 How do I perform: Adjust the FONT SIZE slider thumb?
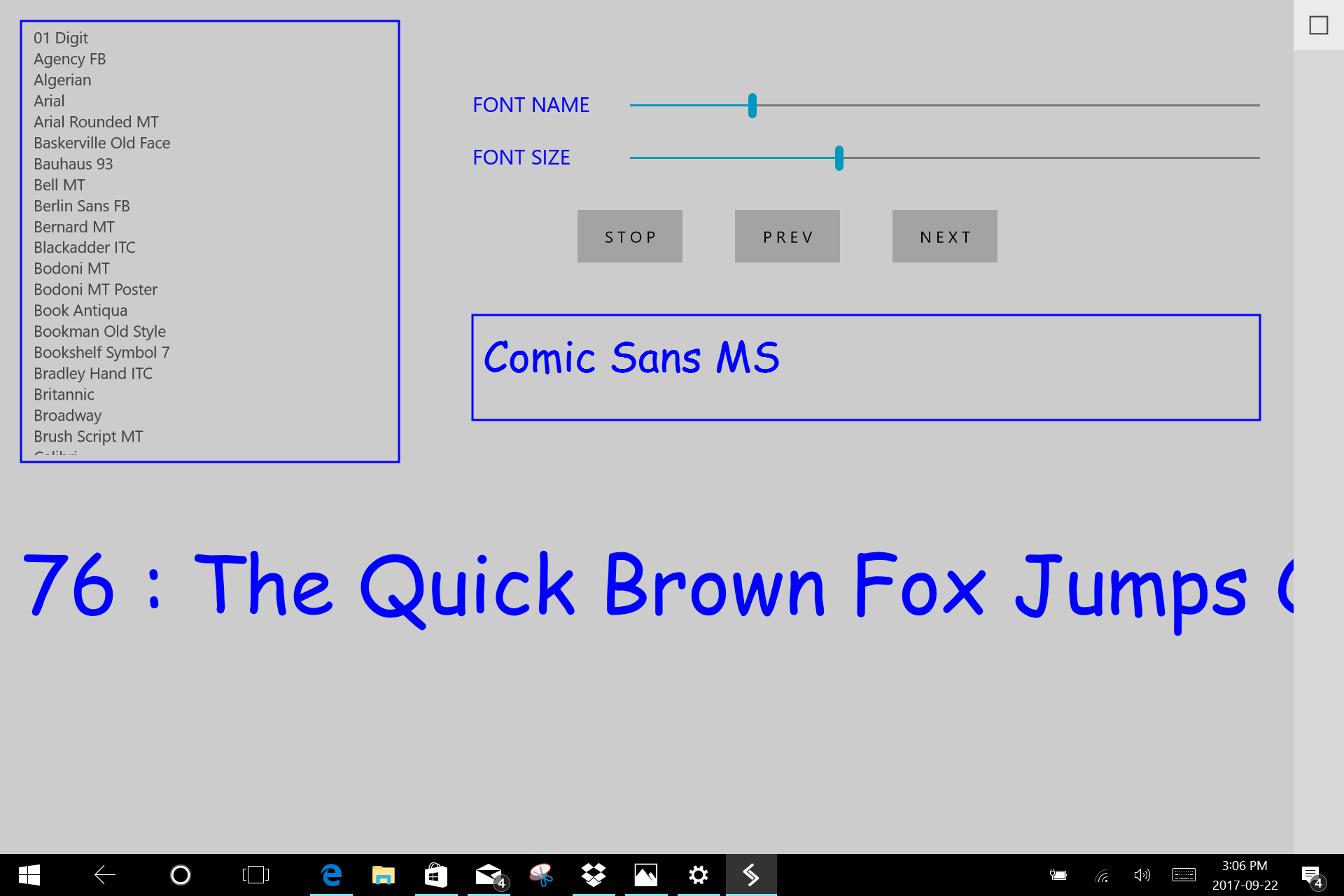coord(839,158)
